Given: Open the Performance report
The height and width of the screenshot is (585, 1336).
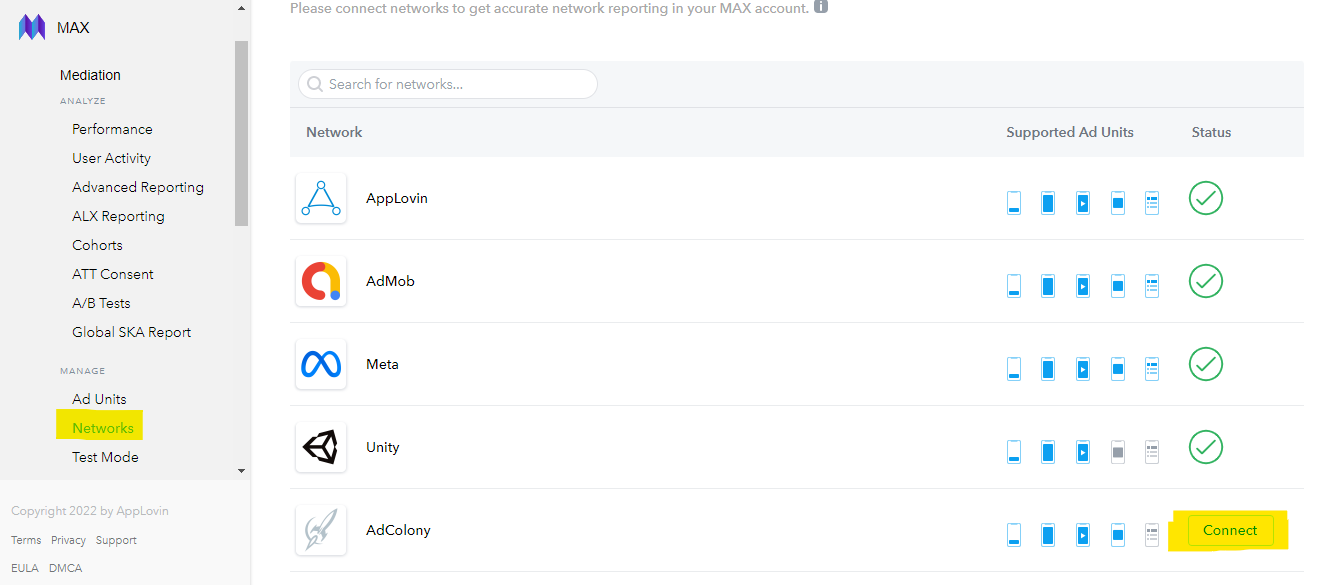Looking at the screenshot, I should coord(112,129).
